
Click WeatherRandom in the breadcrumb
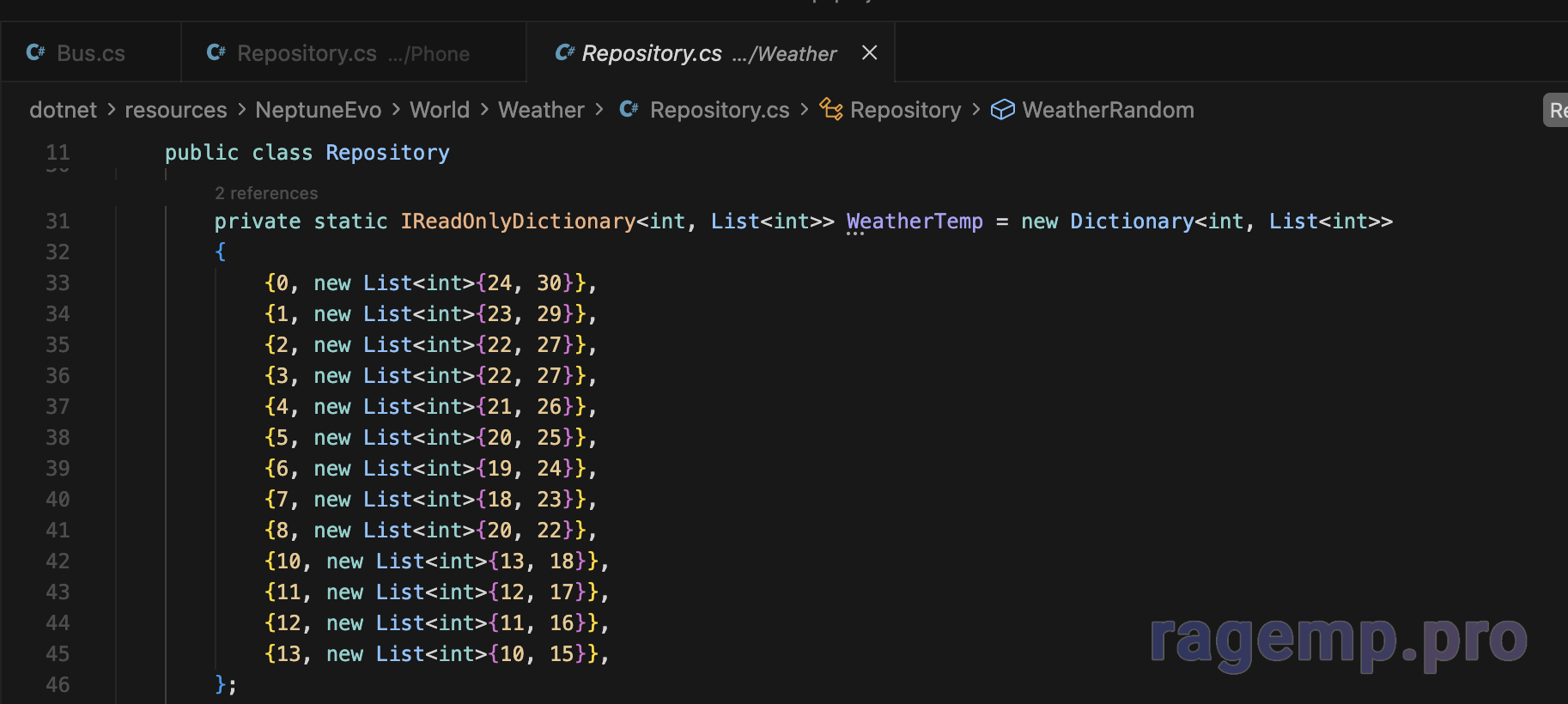click(x=1108, y=110)
